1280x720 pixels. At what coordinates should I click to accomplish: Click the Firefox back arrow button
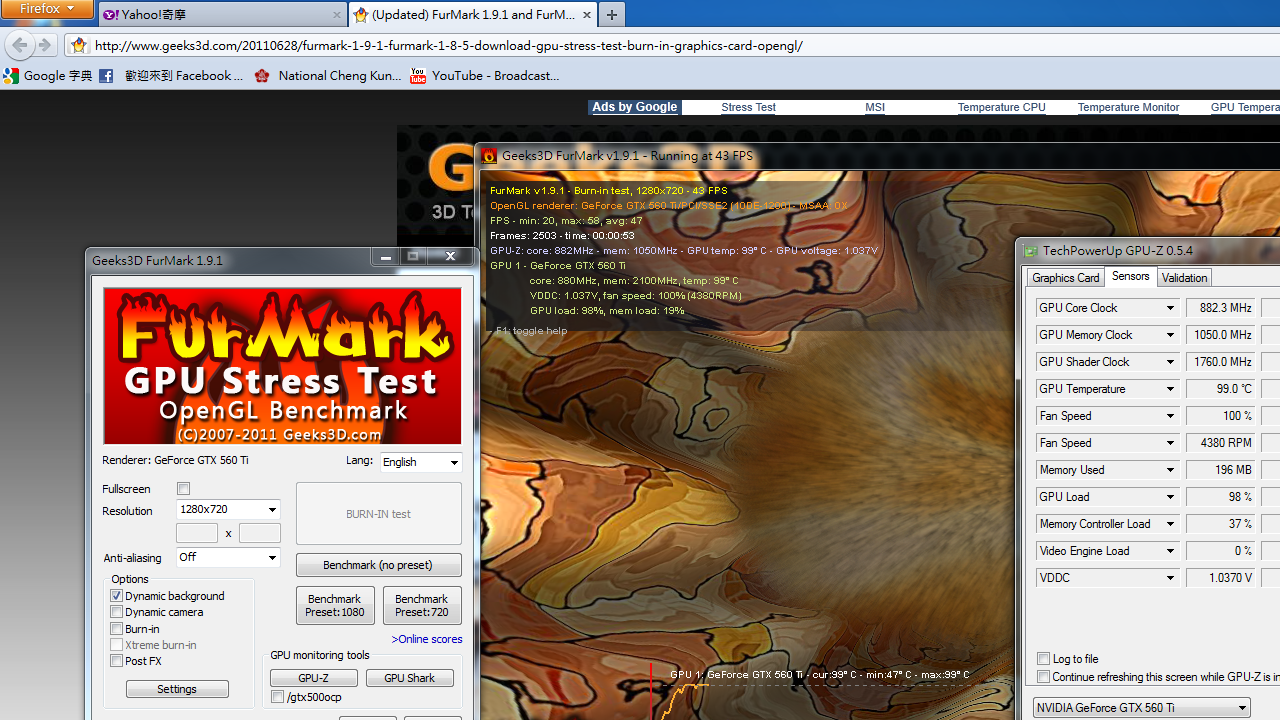click(x=19, y=45)
